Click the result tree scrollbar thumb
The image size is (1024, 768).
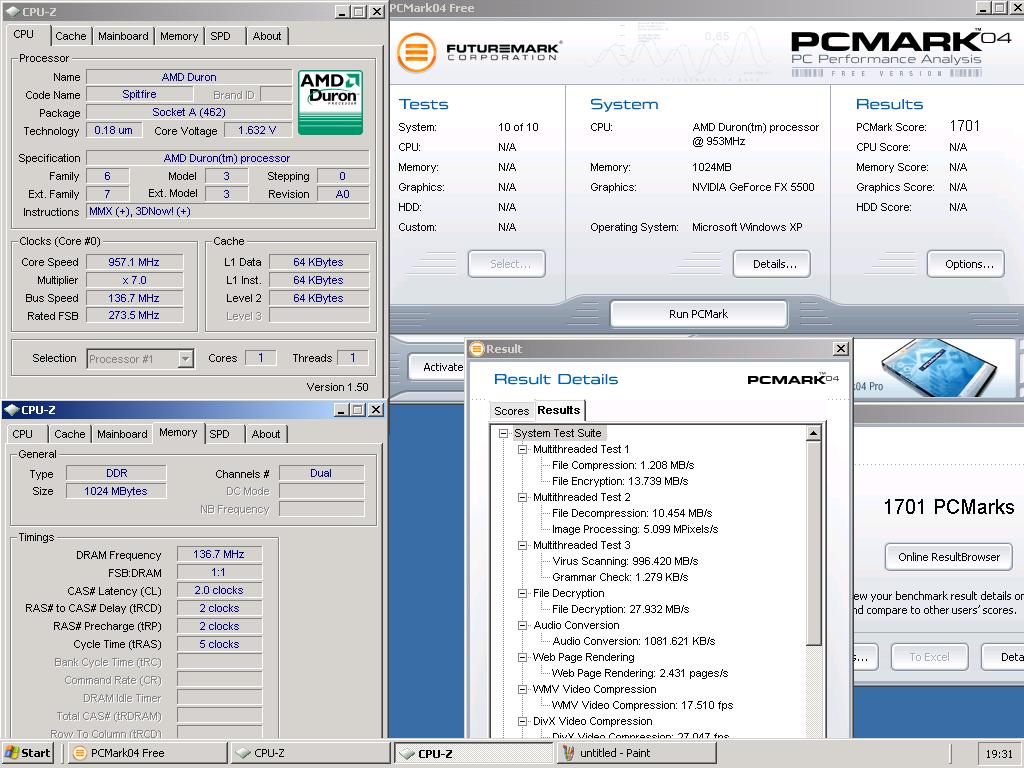click(813, 543)
